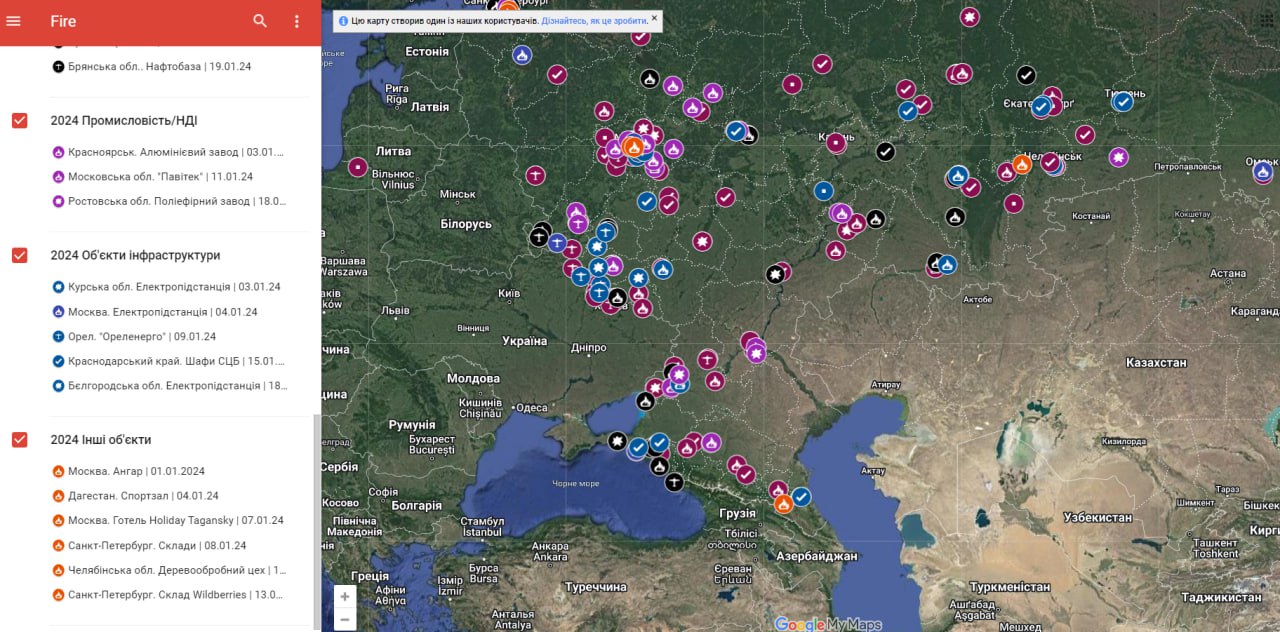
Task: Click the Дагестан. Спортзал list item
Action: tap(143, 496)
